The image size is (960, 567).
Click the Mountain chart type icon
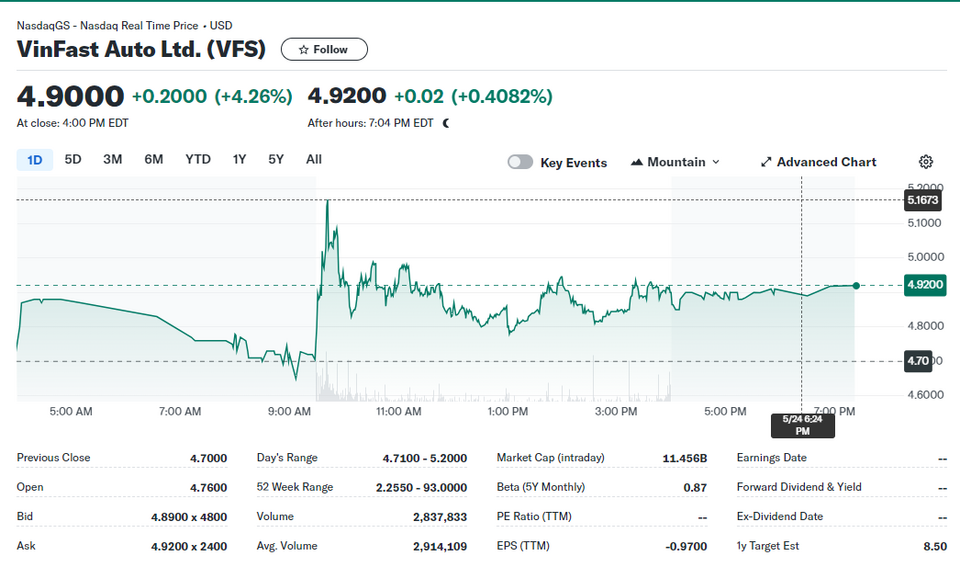[637, 162]
